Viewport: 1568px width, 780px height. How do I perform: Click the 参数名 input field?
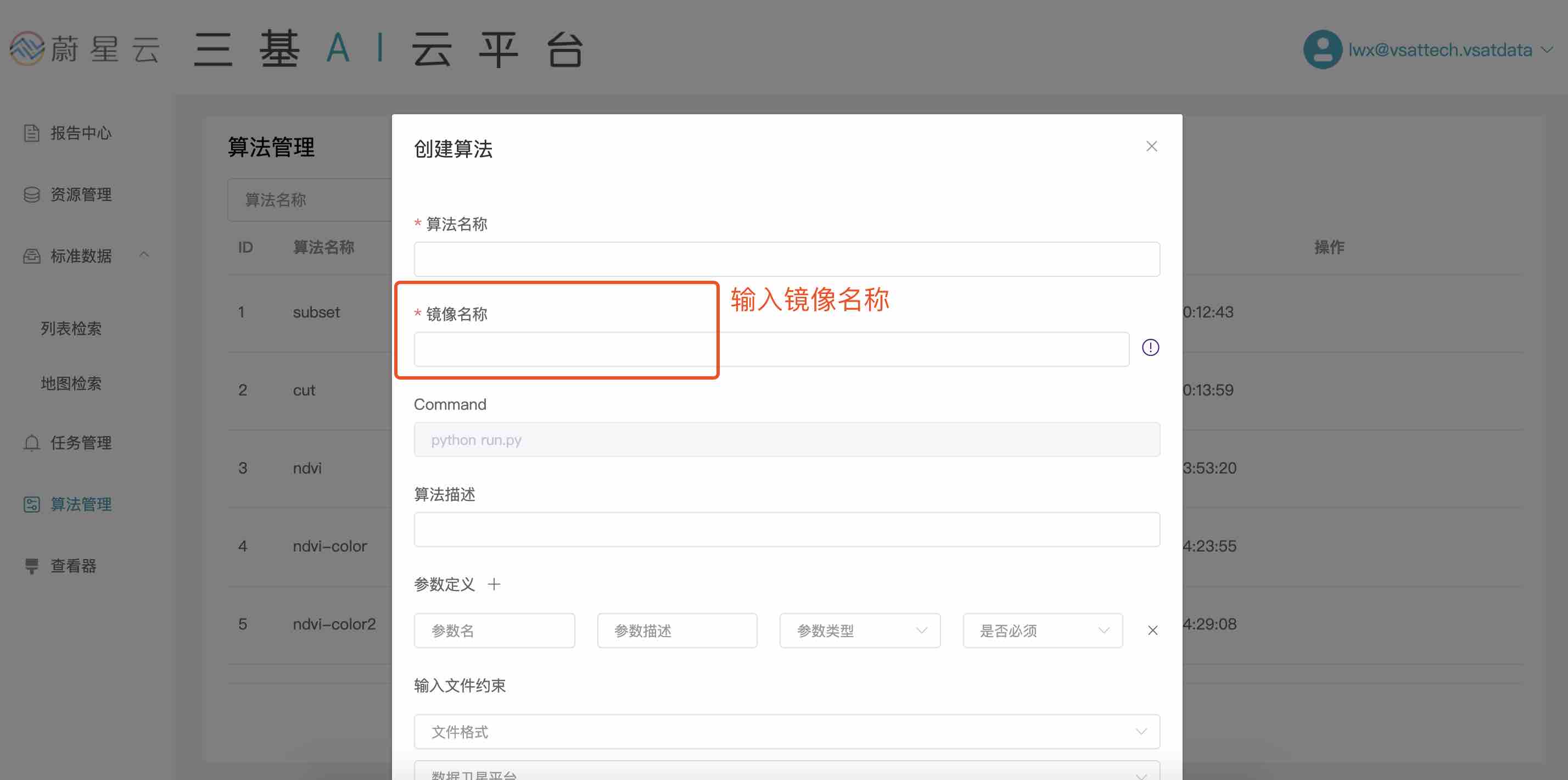(494, 630)
